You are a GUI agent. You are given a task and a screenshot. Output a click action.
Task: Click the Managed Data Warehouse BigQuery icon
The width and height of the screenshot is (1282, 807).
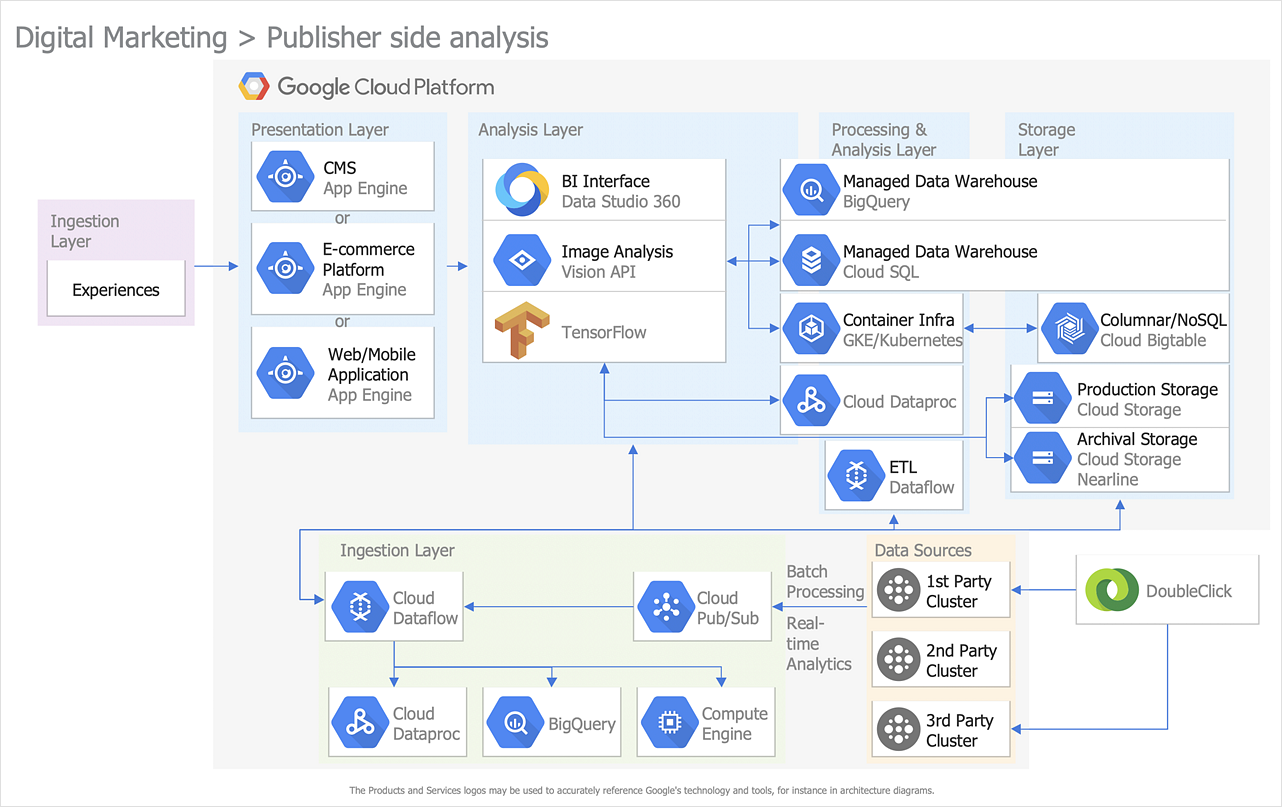[x=811, y=190]
